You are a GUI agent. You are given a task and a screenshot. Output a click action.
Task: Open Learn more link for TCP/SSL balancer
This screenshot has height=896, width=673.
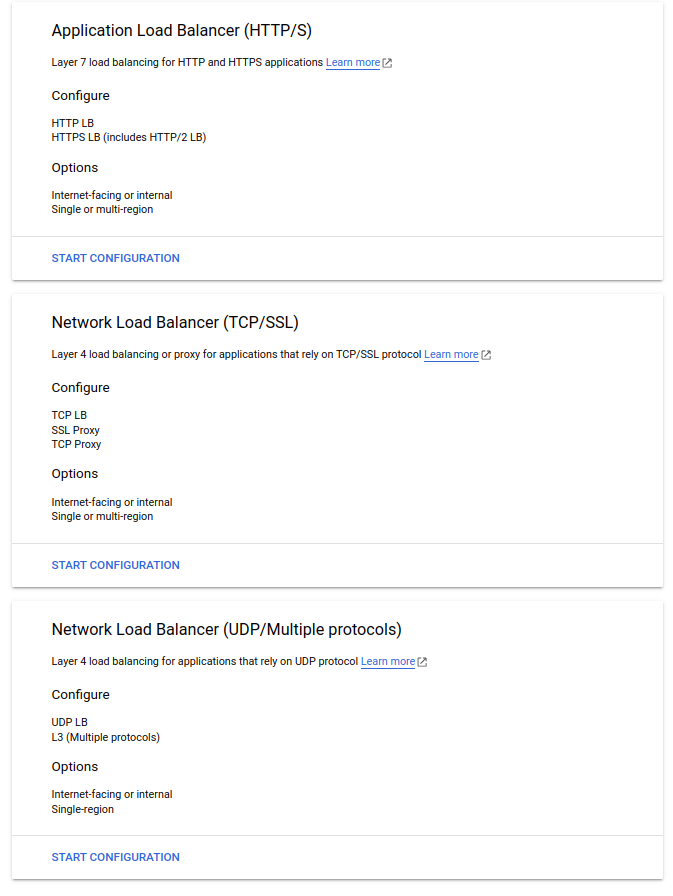tap(451, 354)
